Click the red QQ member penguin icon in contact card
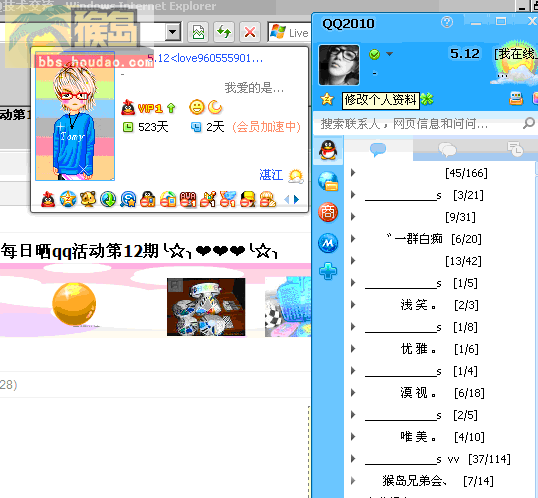538x498 pixels. tap(48, 199)
